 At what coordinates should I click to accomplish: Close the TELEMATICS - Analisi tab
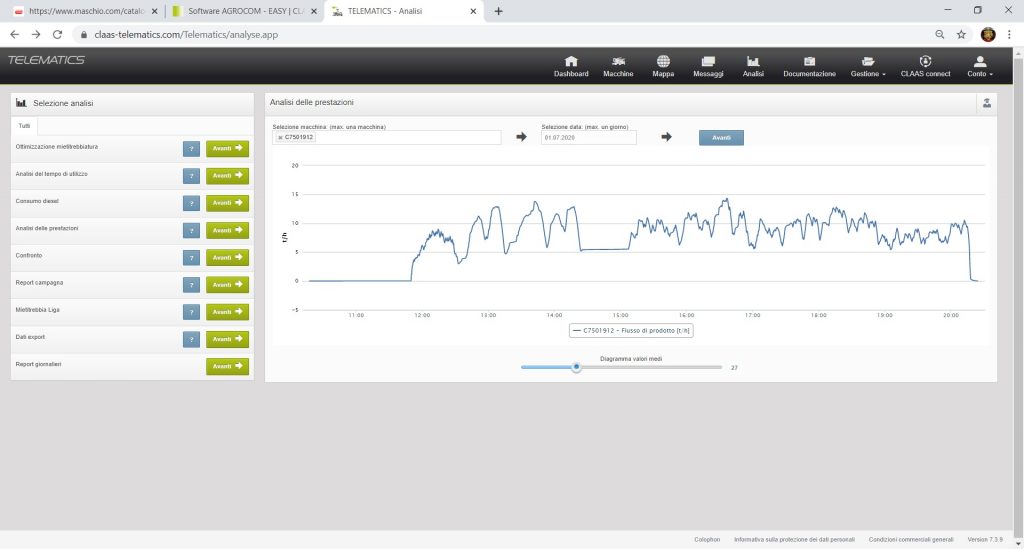[473, 11]
